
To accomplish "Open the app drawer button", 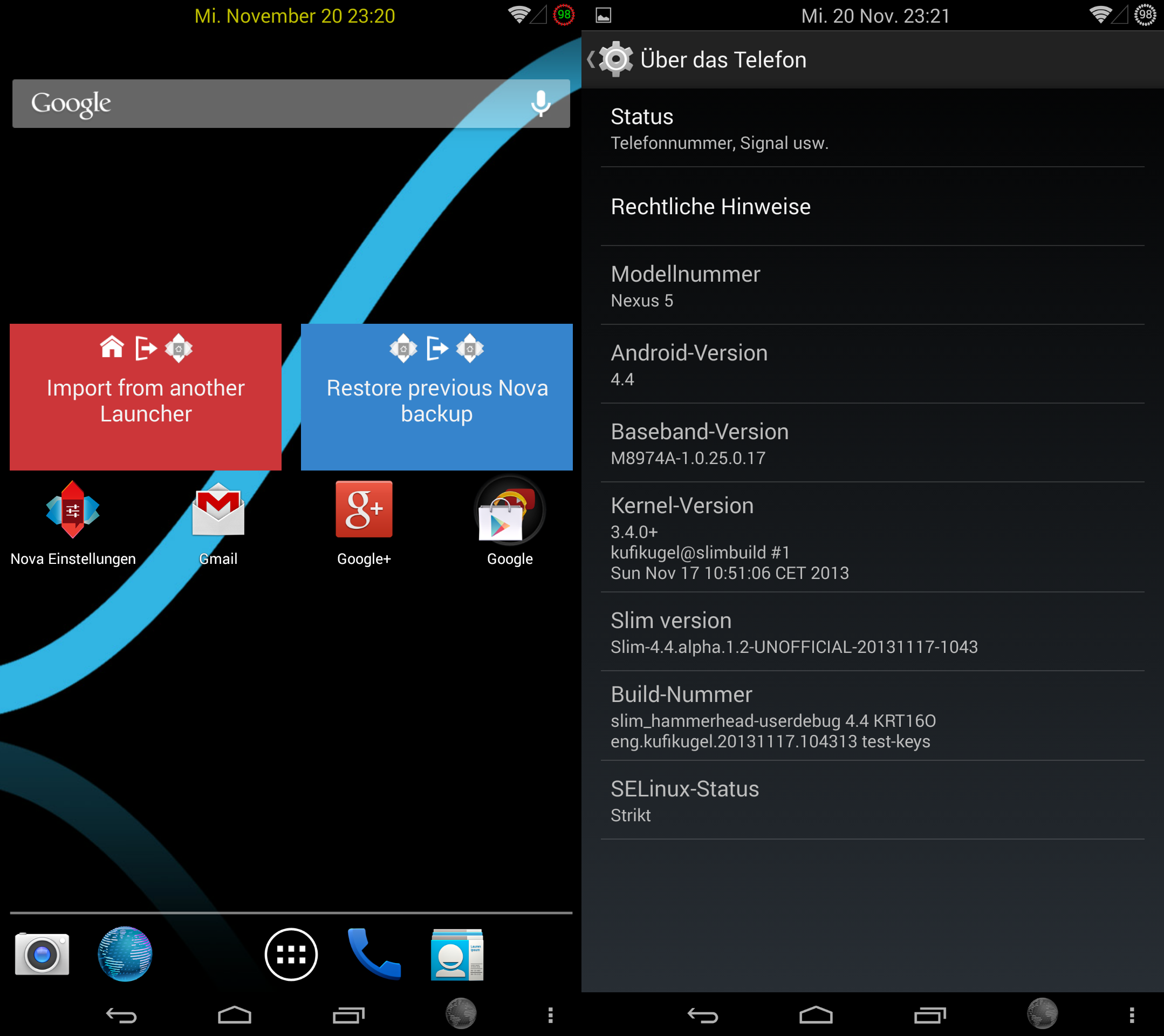I will click(291, 955).
